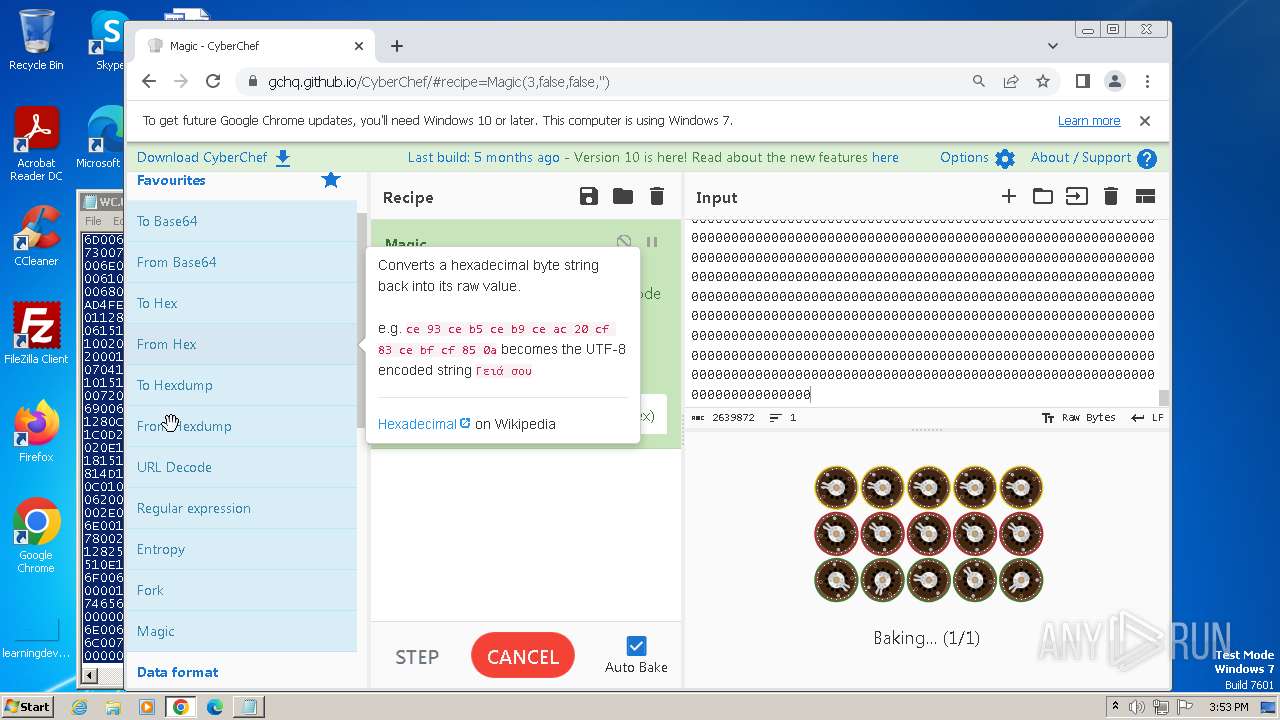Viewport: 1280px width, 720px height.
Task: Open a new Chrome tab
Action: 397,46
